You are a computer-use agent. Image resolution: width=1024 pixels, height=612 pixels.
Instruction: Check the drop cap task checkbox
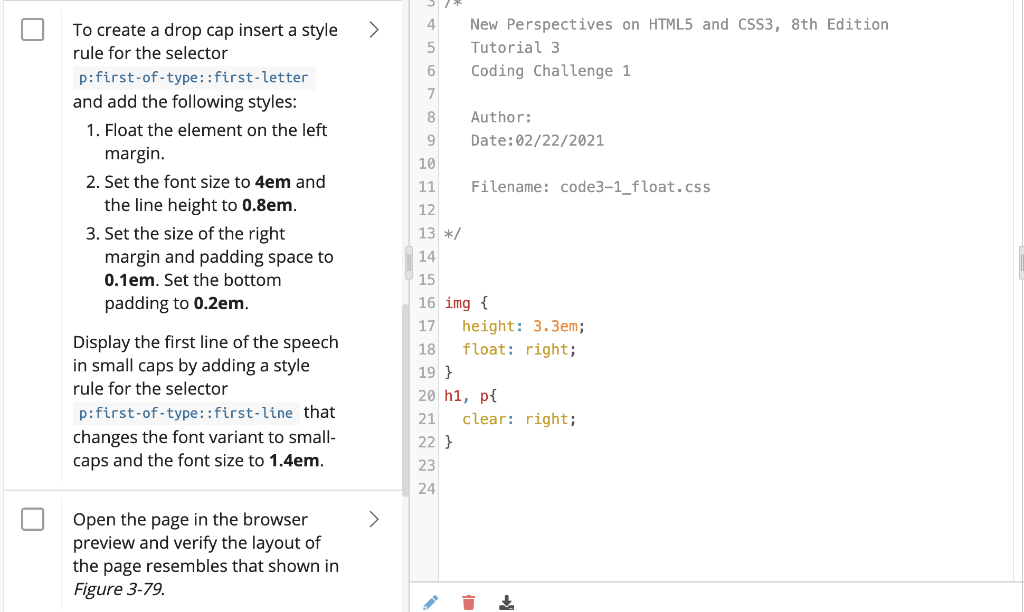33,29
